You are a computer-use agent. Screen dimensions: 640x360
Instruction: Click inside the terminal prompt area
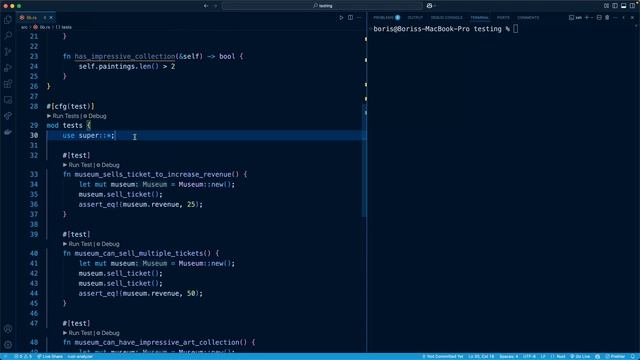click(x=502, y=188)
